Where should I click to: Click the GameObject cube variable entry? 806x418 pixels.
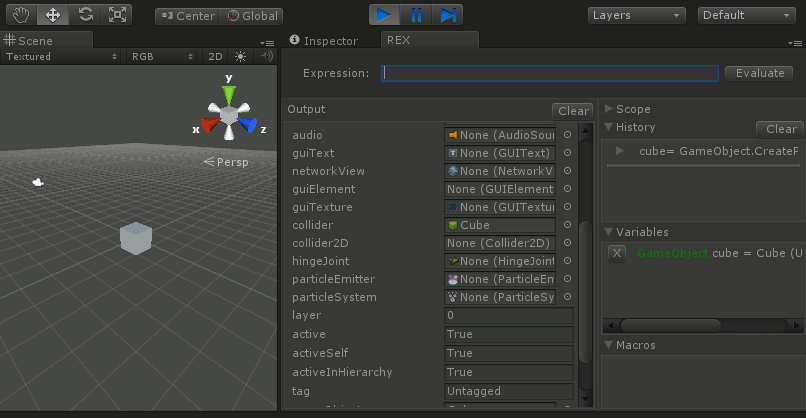click(720, 253)
